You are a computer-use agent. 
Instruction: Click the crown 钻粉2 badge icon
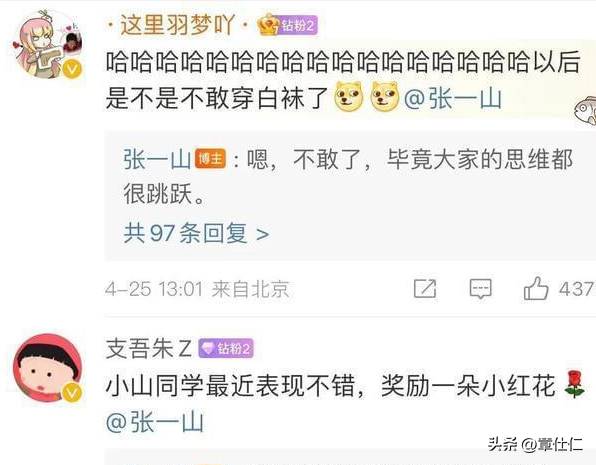[287, 25]
